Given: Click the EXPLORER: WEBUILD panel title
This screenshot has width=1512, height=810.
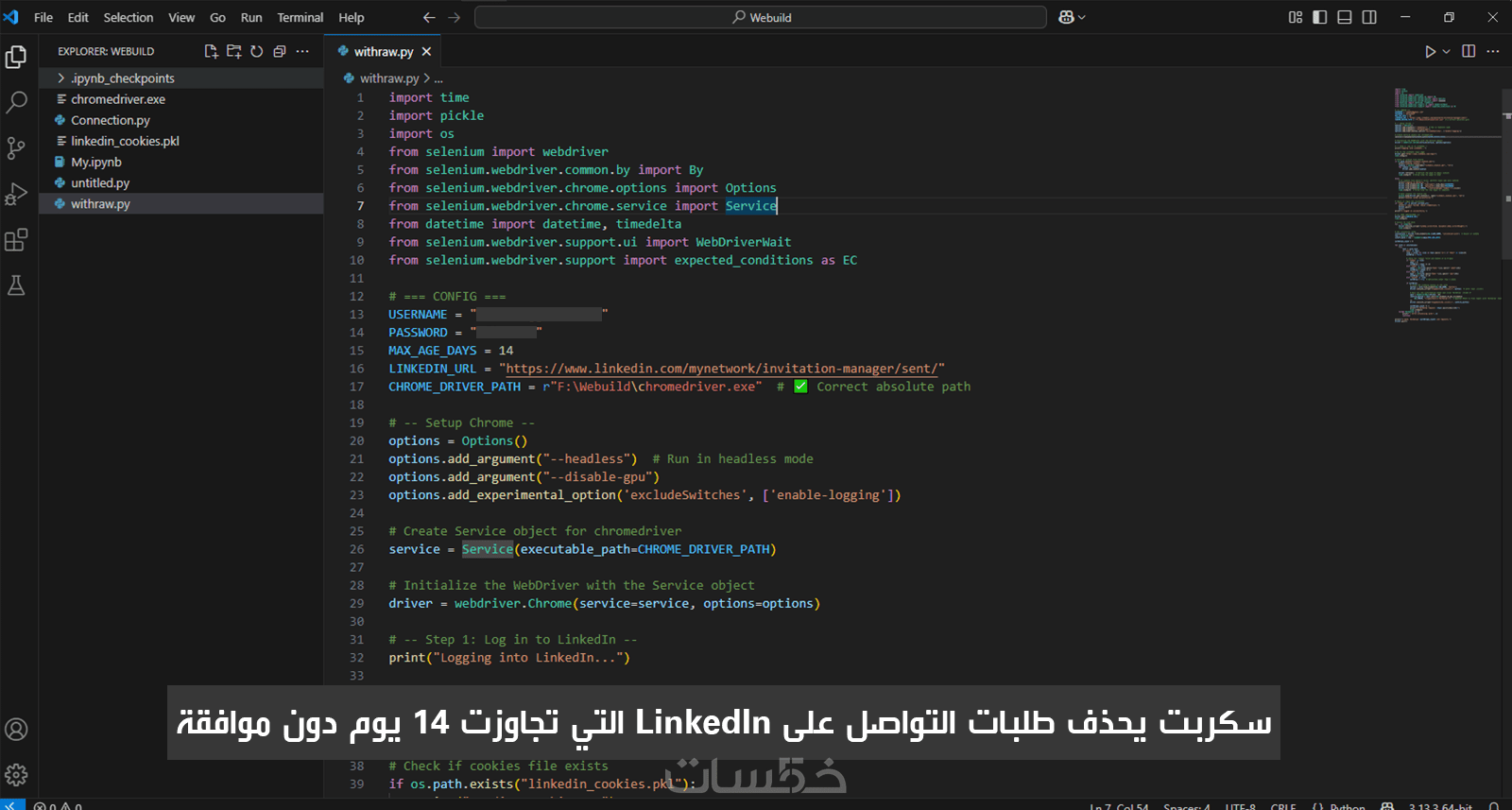Looking at the screenshot, I should (x=106, y=52).
